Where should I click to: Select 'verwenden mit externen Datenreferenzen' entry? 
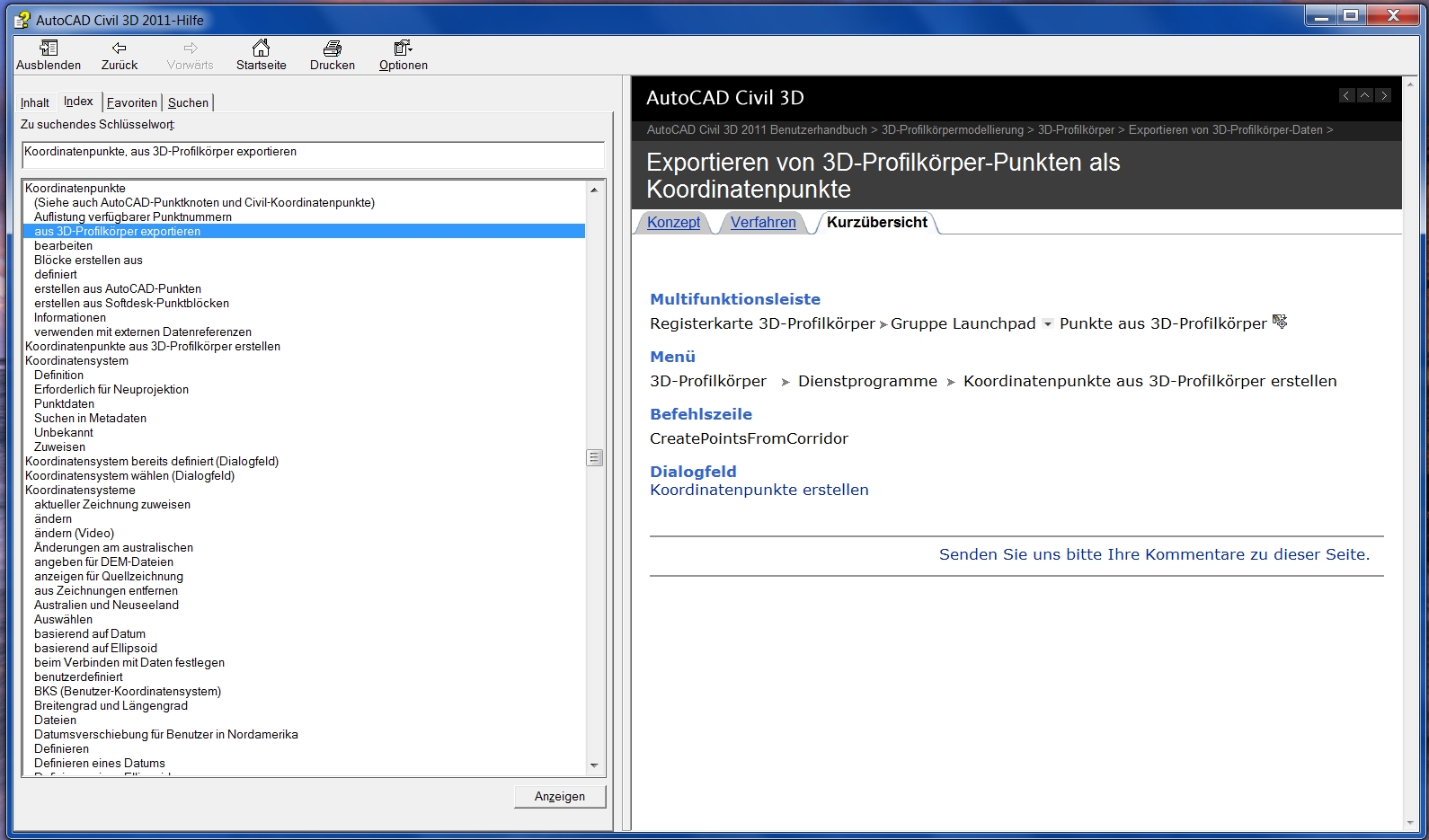[143, 332]
